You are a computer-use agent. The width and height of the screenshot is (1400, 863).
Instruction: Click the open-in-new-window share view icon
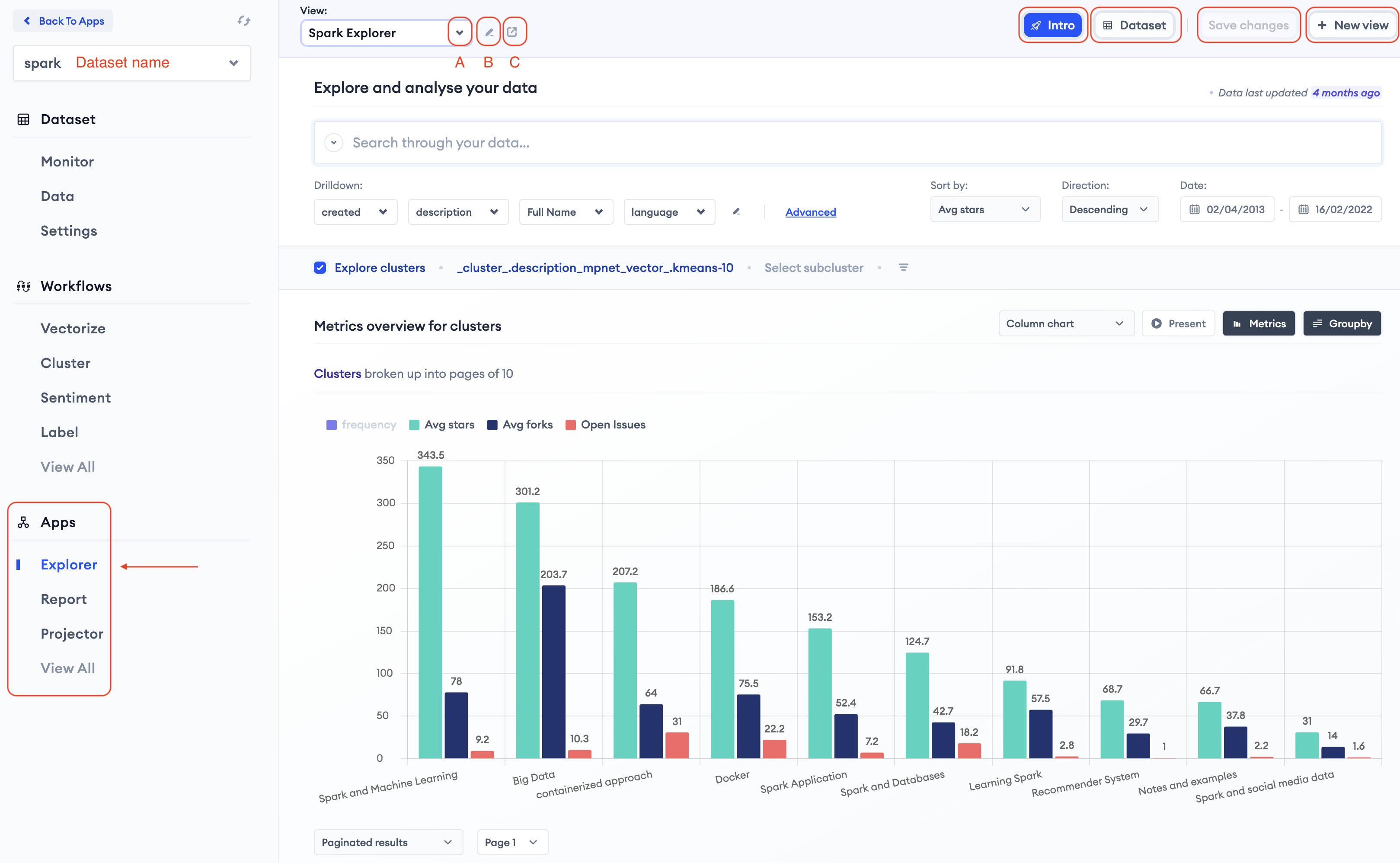point(512,32)
